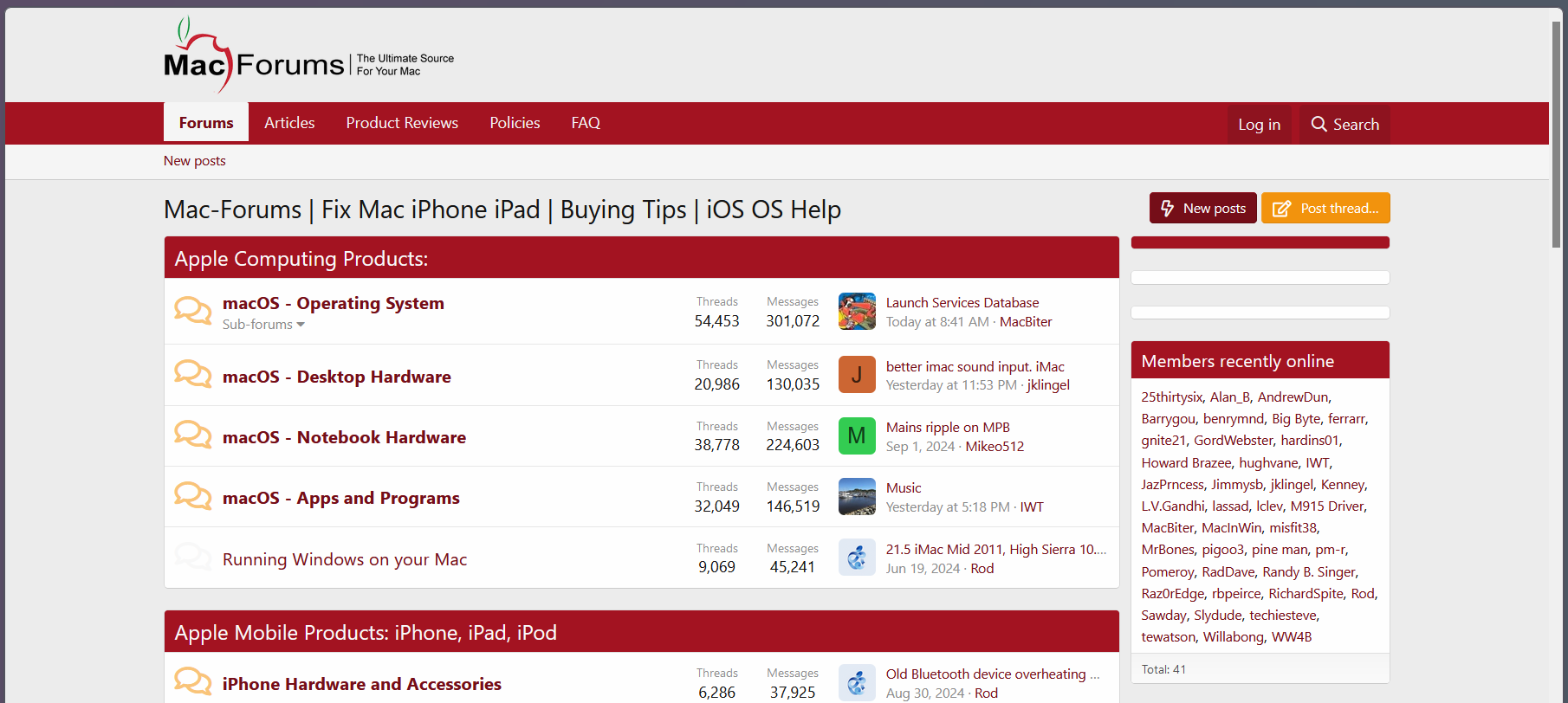Viewport: 1568px width, 703px height.
Task: Open member Big Byte's profile
Action: (1296, 419)
